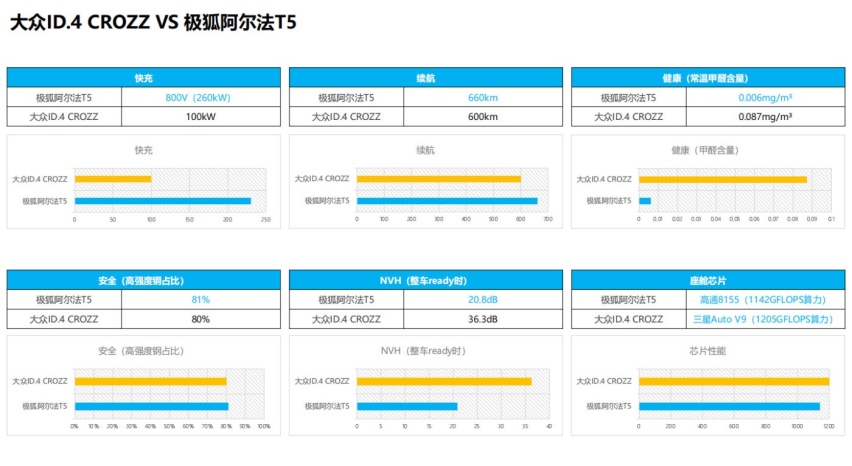Select the 续航 table header
The width and height of the screenshot is (852, 466).
[425, 78]
